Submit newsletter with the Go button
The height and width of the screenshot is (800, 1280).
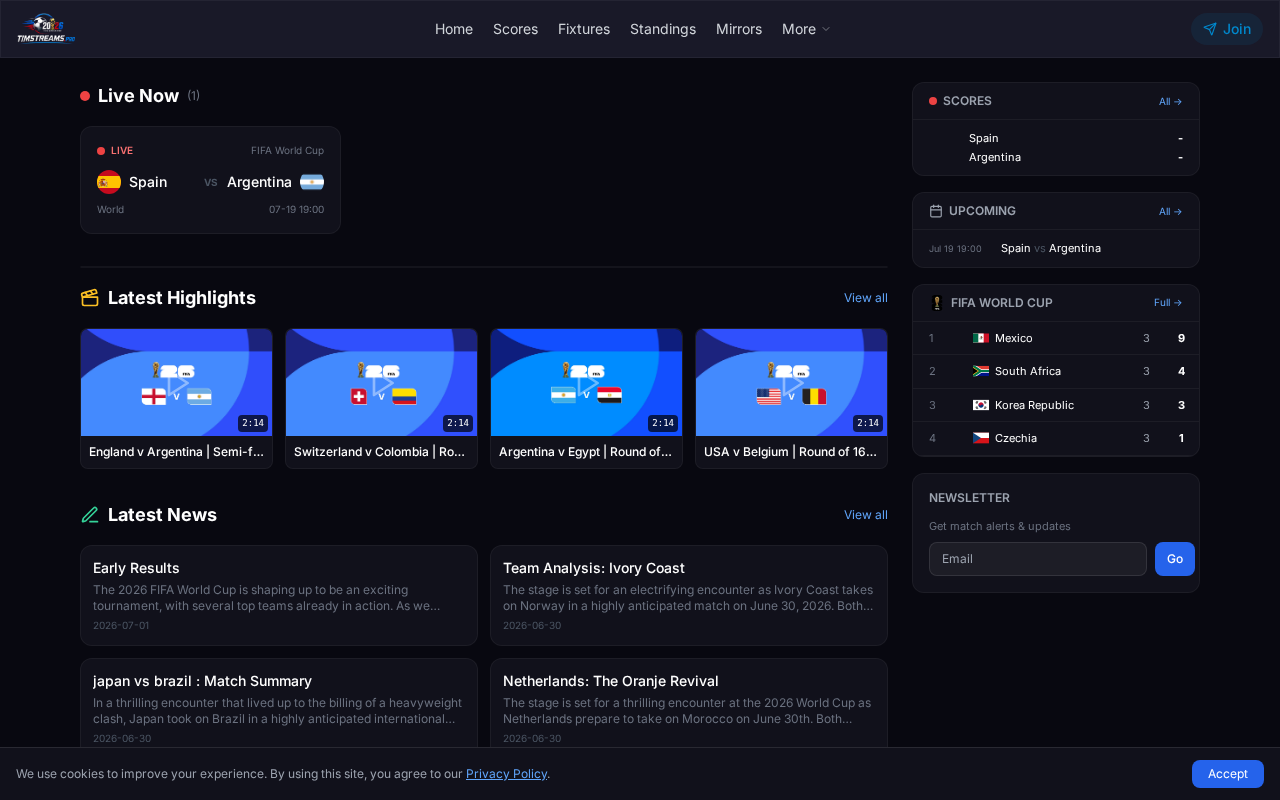(x=1175, y=559)
